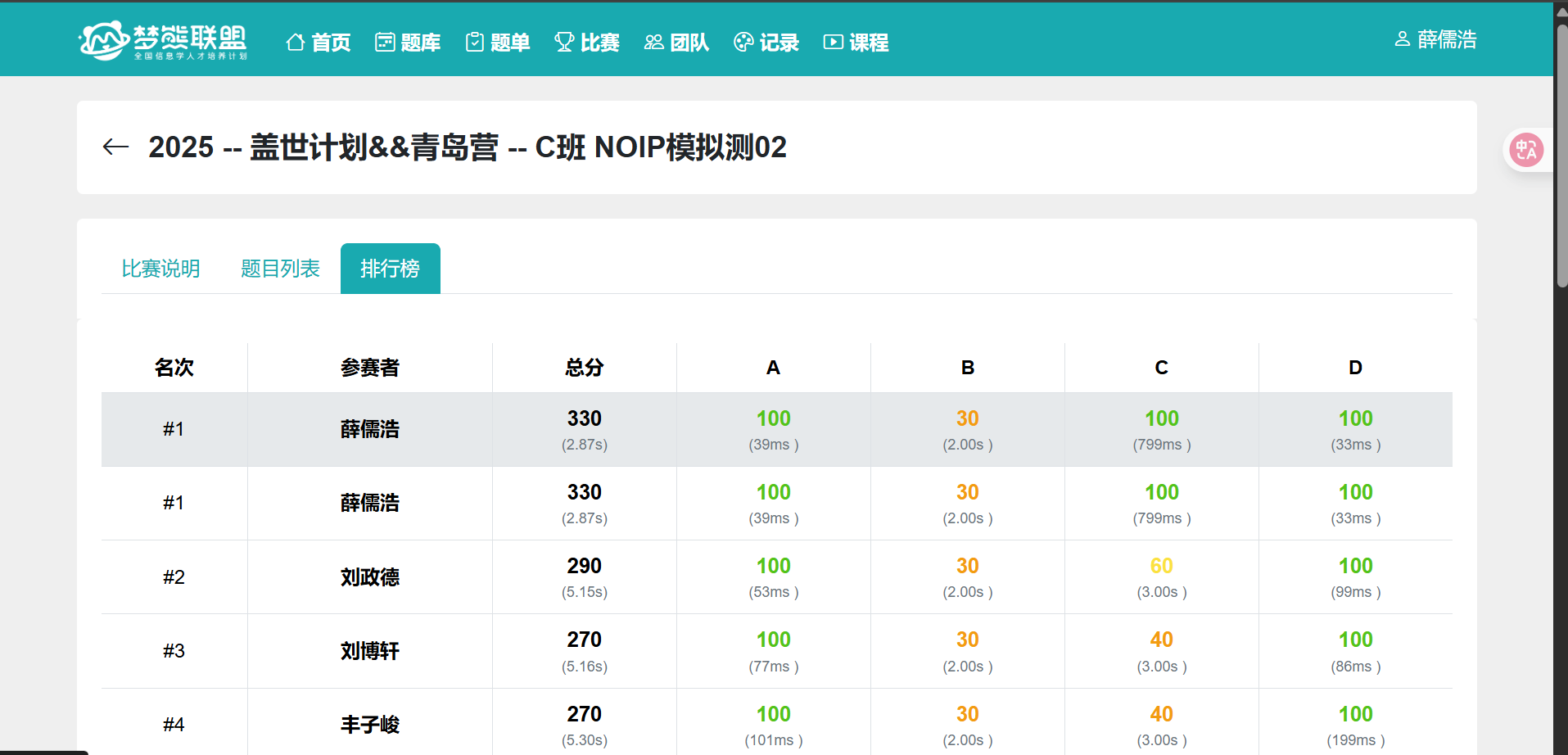Screen dimensions: 1568x755
Task: Click the 梦熊联盟 logo in the header
Action: pyautogui.click(x=163, y=41)
